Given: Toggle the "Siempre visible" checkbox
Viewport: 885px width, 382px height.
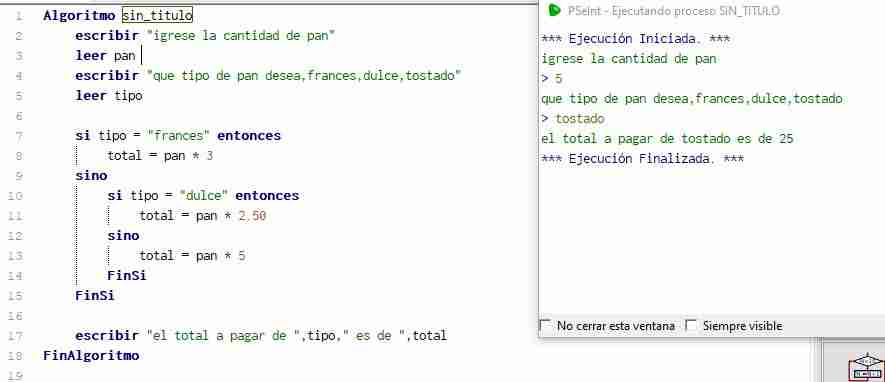Looking at the screenshot, I should click(691, 326).
